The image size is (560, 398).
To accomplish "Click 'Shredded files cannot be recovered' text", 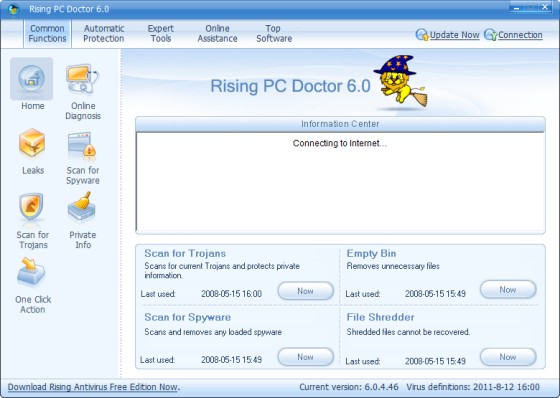I will [x=408, y=332].
